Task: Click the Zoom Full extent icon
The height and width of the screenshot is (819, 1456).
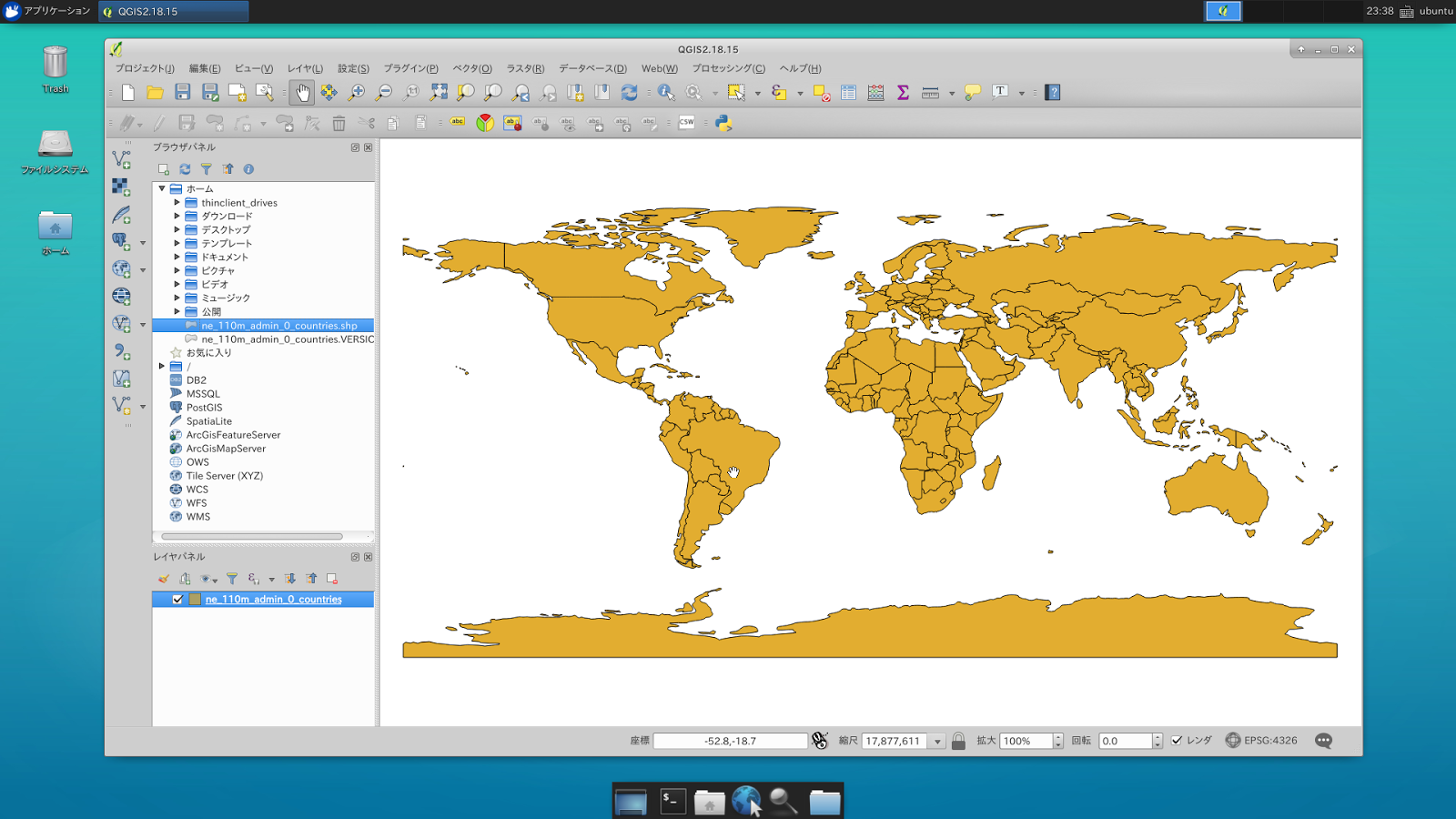Action: point(439,92)
